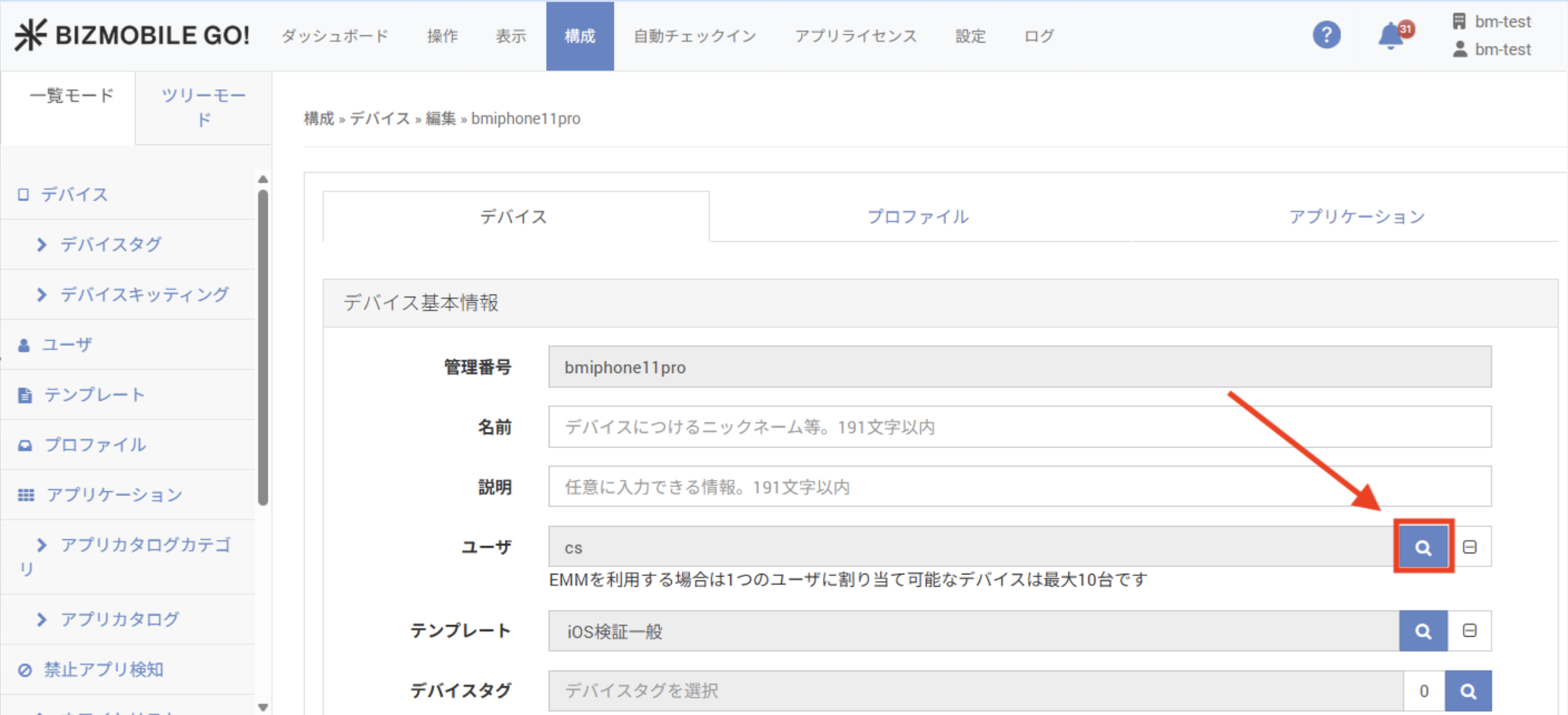
Task: Expand the デバイスタグ sidebar item
Action: (x=110, y=245)
